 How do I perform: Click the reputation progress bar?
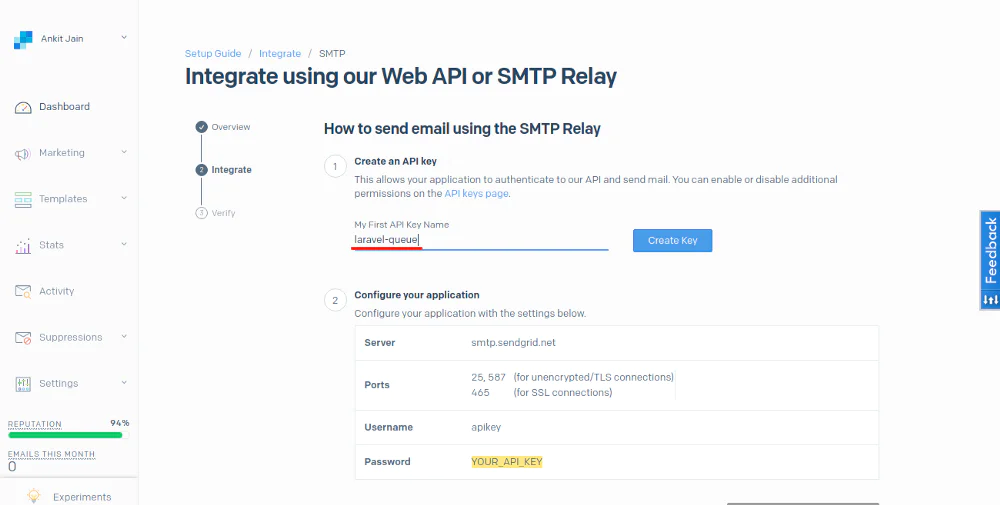click(65, 435)
